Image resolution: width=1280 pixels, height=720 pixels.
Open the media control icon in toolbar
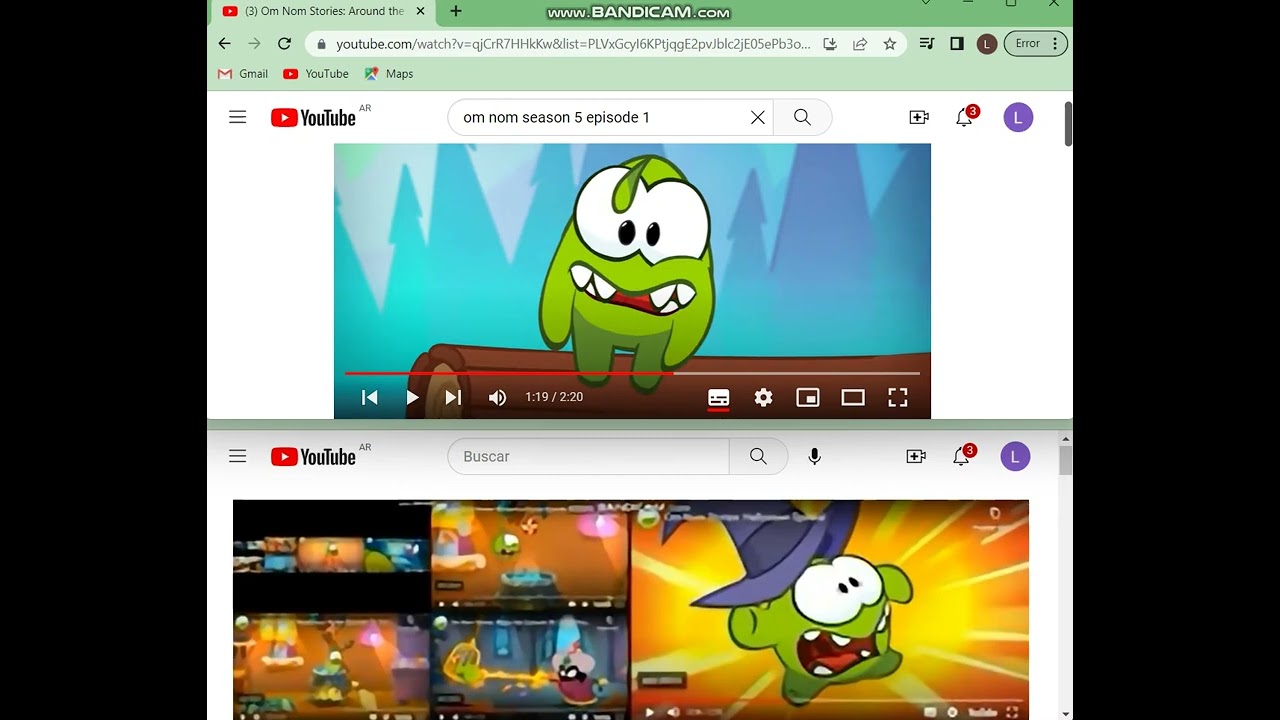927,44
